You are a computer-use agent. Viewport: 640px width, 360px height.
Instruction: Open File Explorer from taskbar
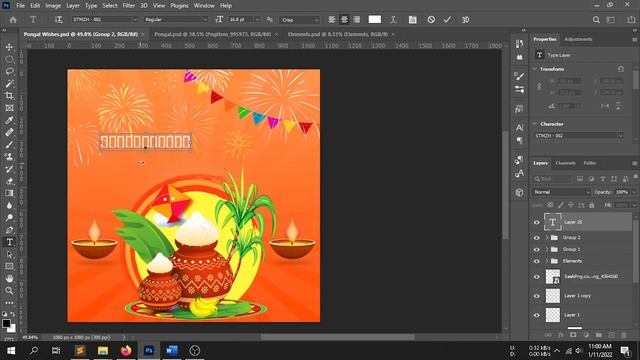[x=102, y=351]
